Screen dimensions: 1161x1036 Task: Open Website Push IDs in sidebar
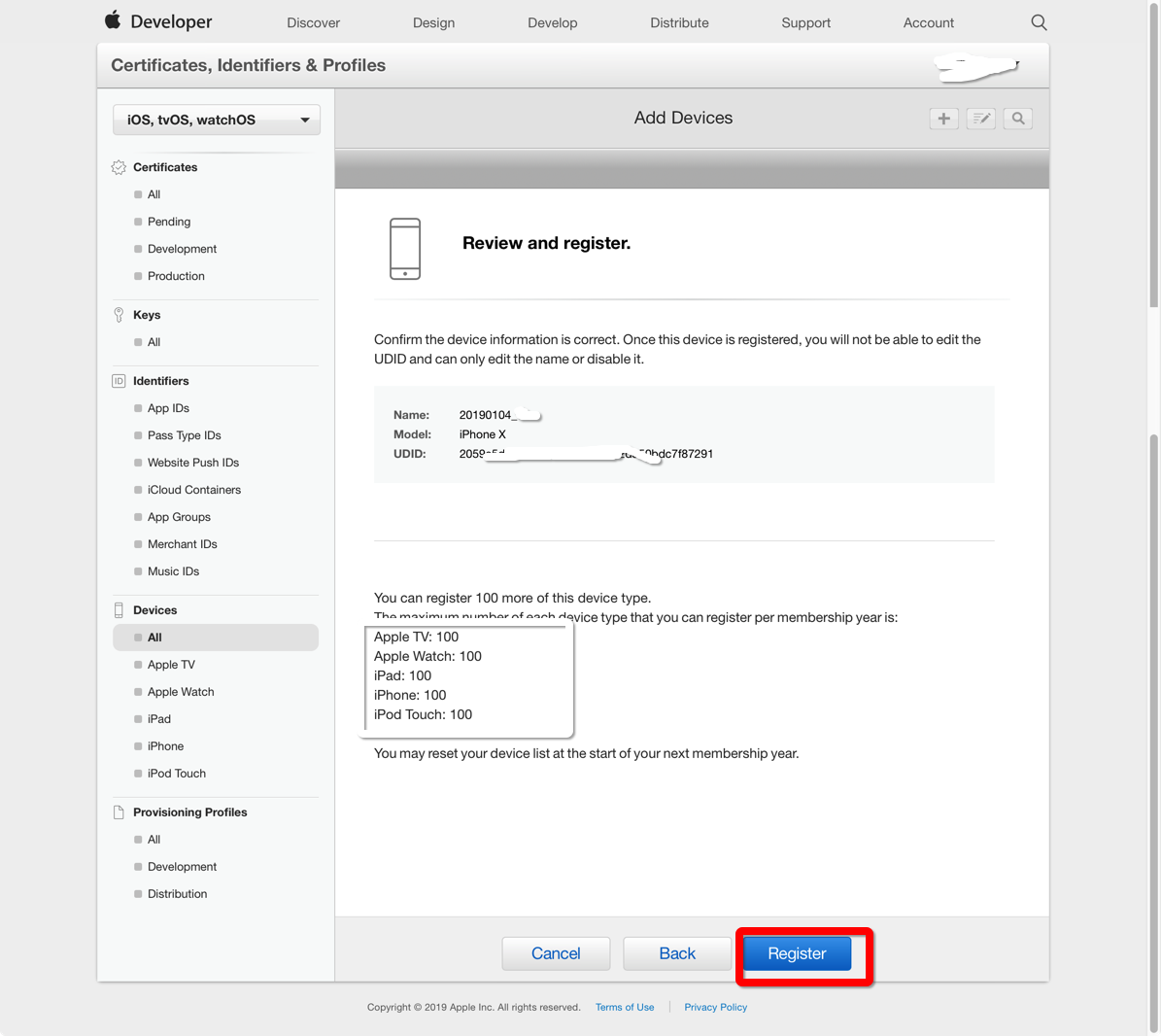coord(193,463)
